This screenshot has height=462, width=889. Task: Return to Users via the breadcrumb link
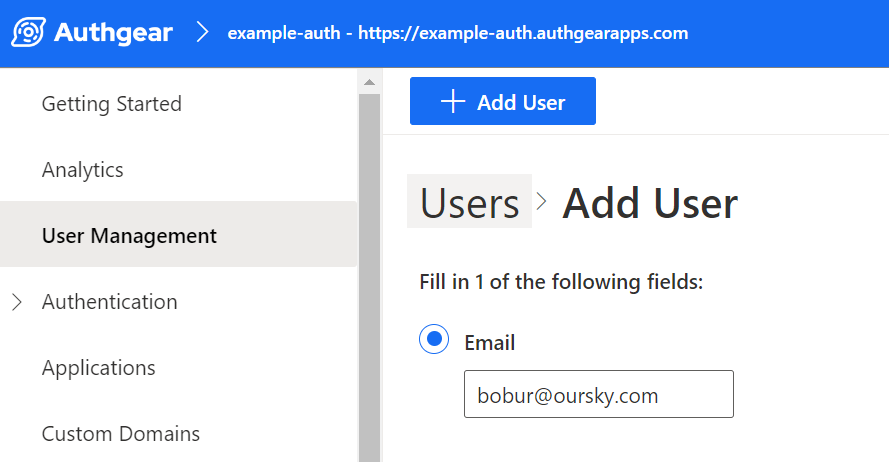pyautogui.click(x=469, y=203)
